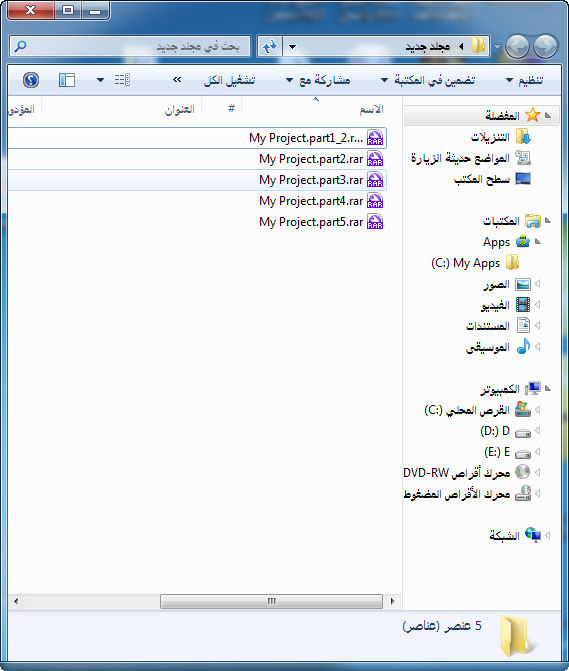Change view with the view icon

pyautogui.click(x=122, y=80)
